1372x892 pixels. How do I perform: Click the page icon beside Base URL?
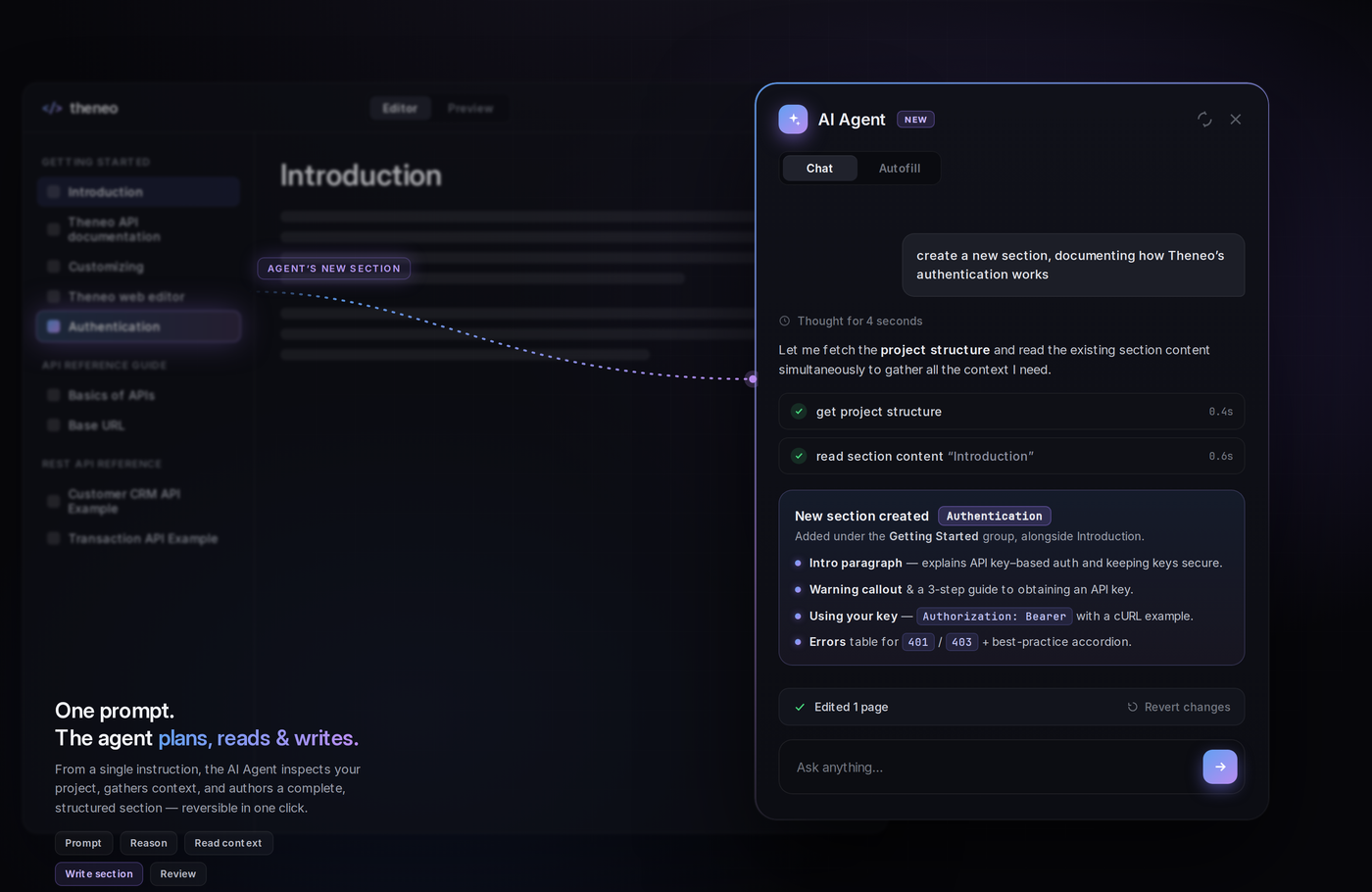[54, 425]
